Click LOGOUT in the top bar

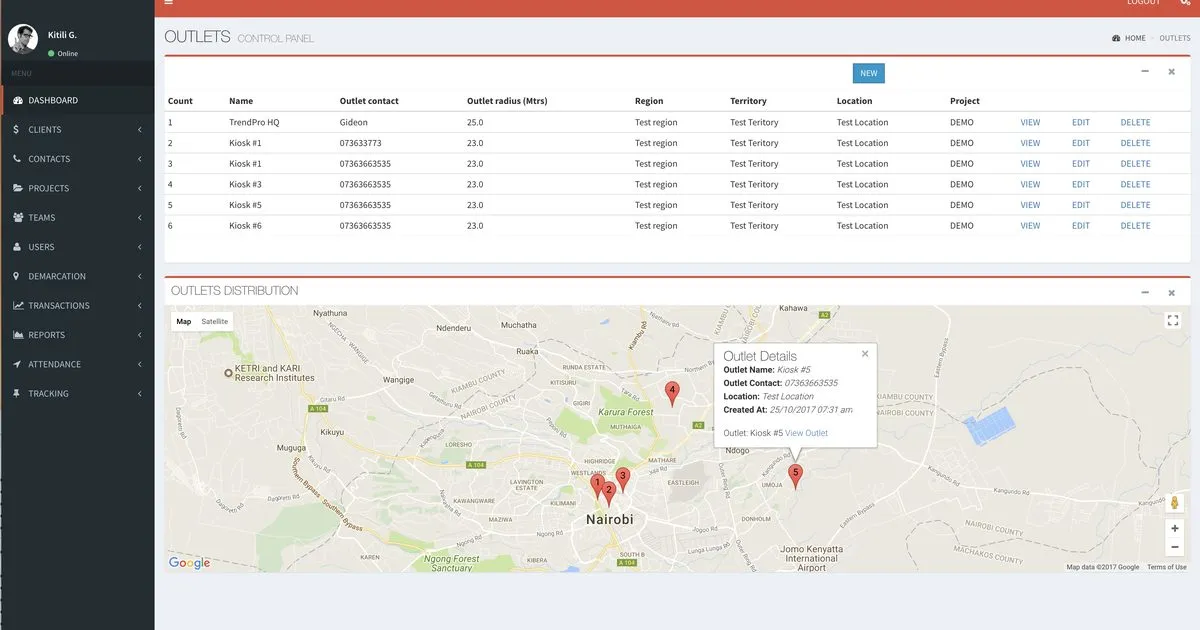coord(1144,3)
